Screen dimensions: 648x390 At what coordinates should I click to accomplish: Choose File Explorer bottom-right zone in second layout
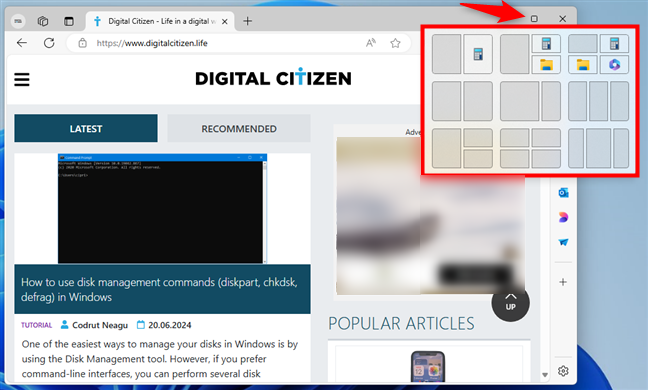(x=546, y=64)
